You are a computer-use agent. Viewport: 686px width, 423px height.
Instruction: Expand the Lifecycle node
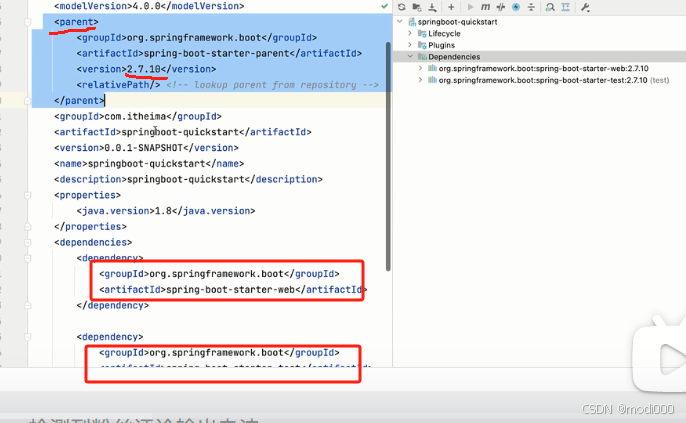[x=410, y=33]
